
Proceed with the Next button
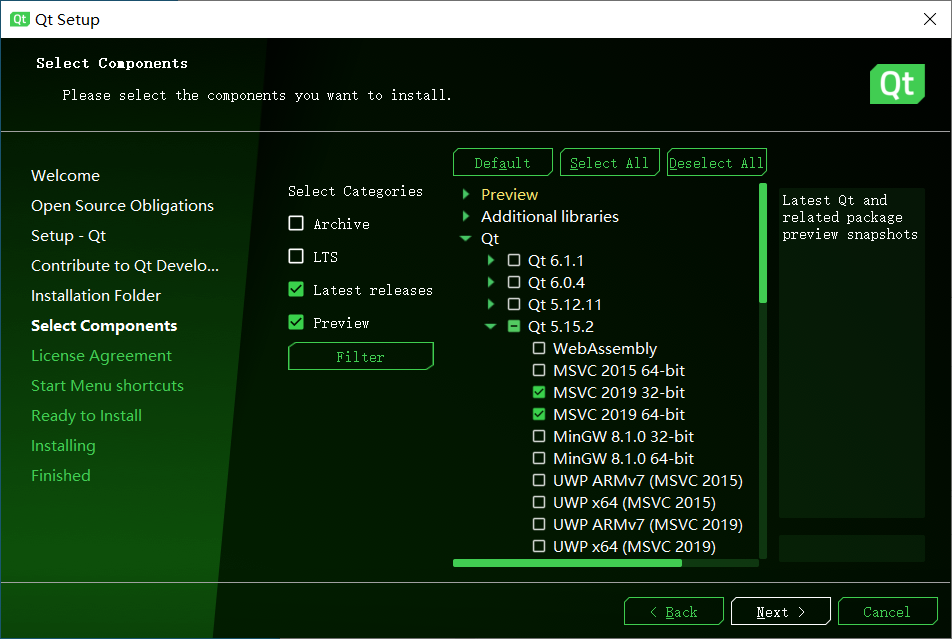(781, 611)
